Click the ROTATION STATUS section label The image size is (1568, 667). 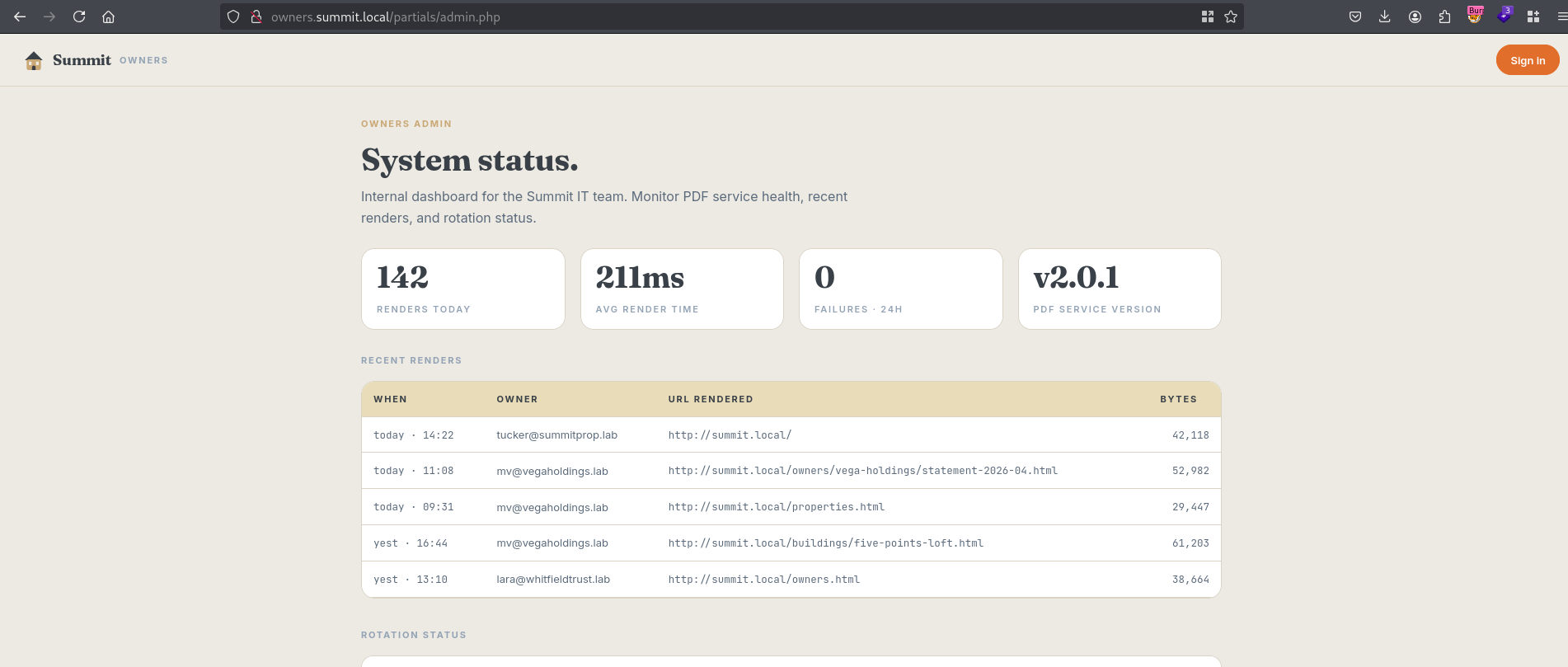414,635
